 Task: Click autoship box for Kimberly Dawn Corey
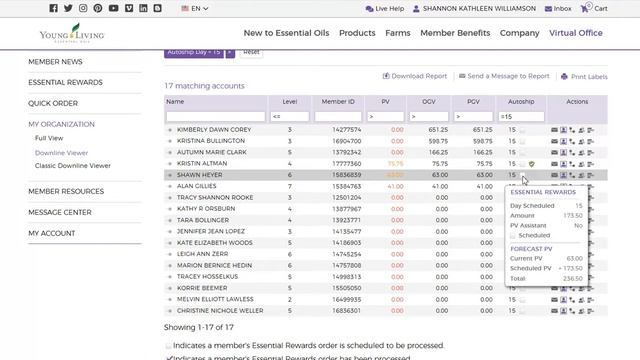click(x=522, y=130)
